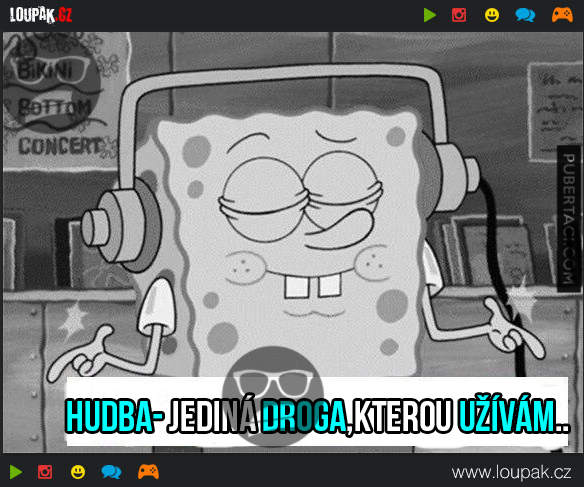Screen dimensions: 584x487
Task: Click the yellow smiley icon in bottom bar
Action: (78, 472)
